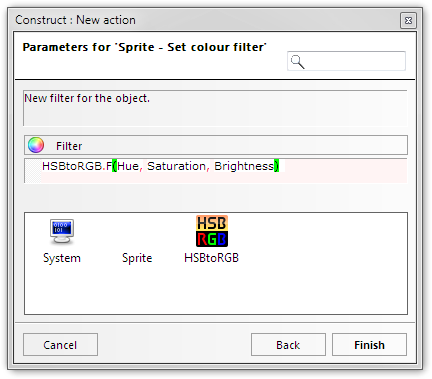
Task: Place cursor on Hue in expression
Action: click(128, 166)
